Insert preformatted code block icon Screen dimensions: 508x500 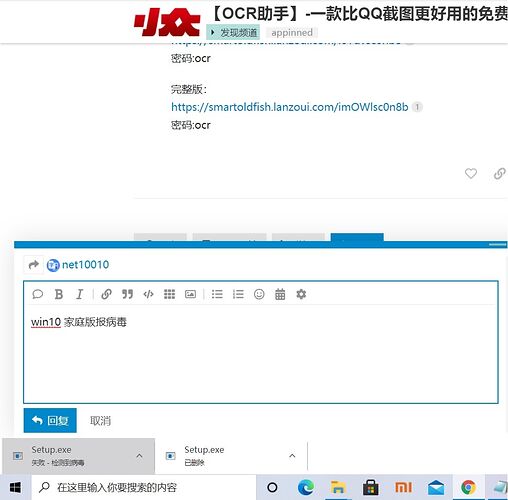(148, 294)
